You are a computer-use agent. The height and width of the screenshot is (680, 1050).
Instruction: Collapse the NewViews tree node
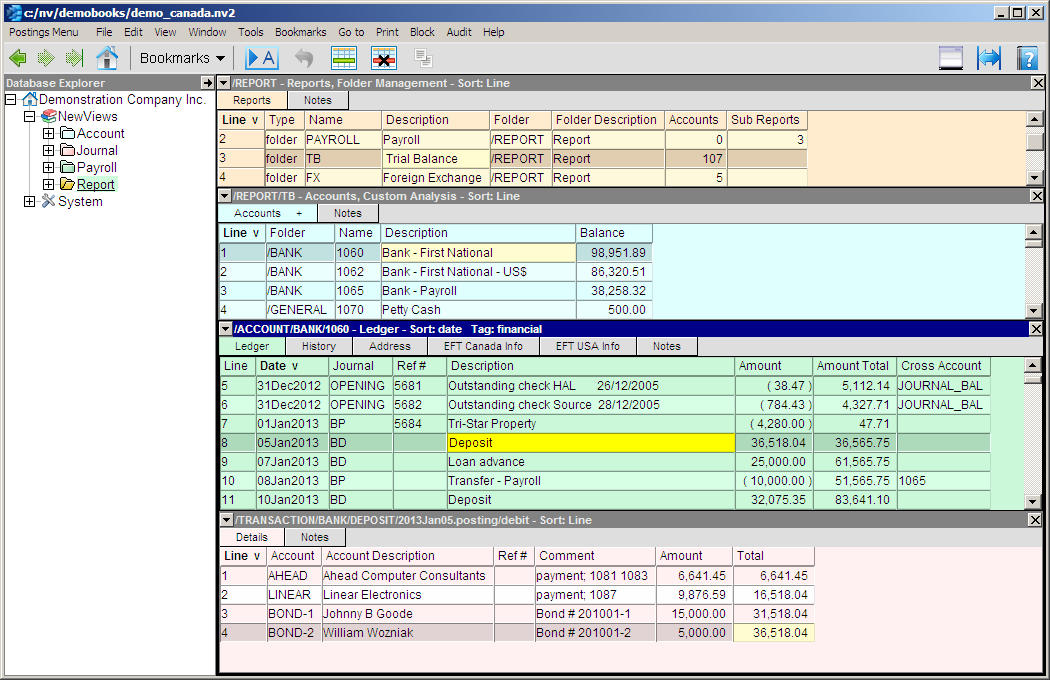[29, 117]
